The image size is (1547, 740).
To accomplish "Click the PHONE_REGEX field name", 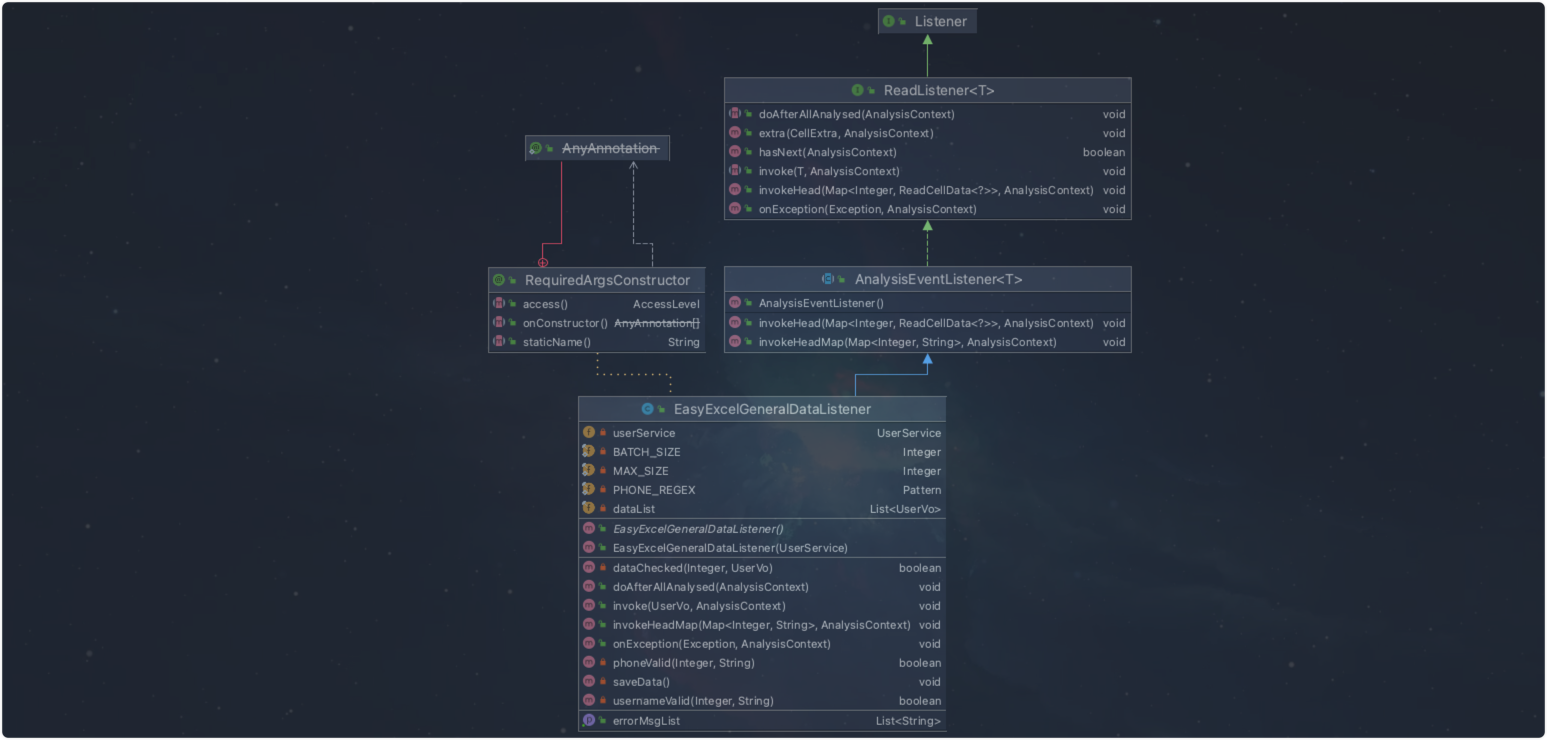I will point(654,490).
